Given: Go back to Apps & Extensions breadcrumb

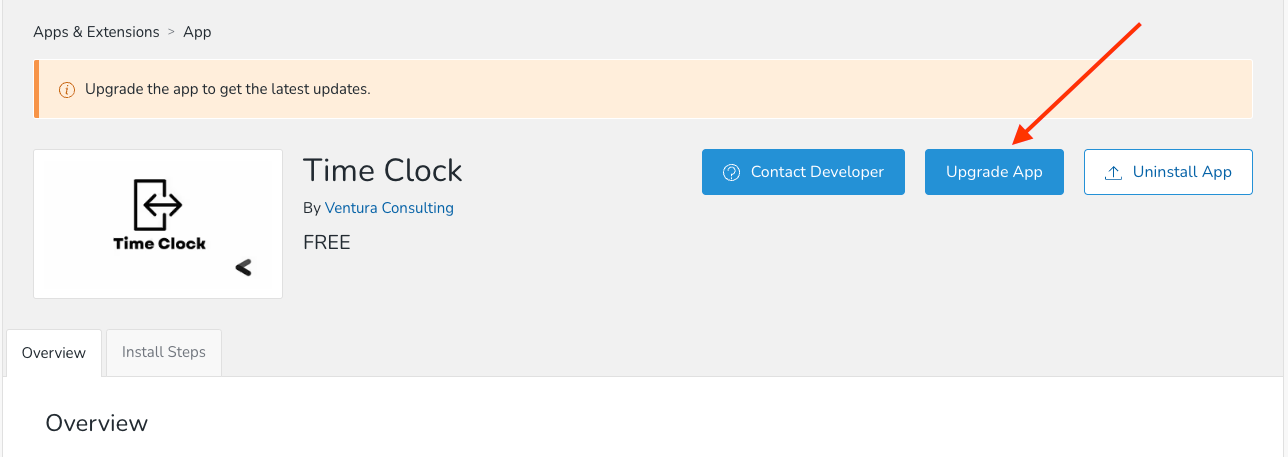Looking at the screenshot, I should click(96, 32).
